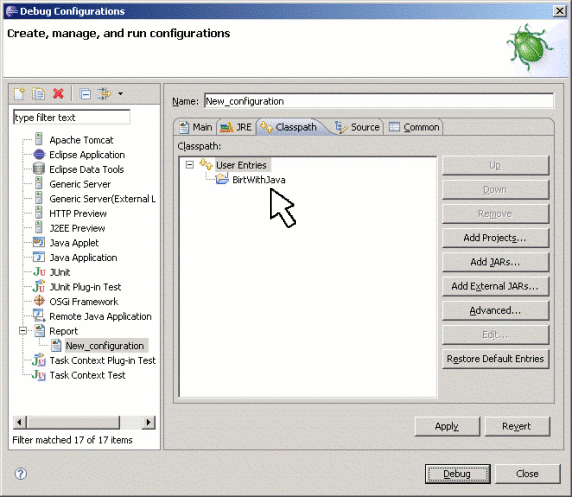Click the JUnit Plug-in Test icon

click(x=39, y=286)
